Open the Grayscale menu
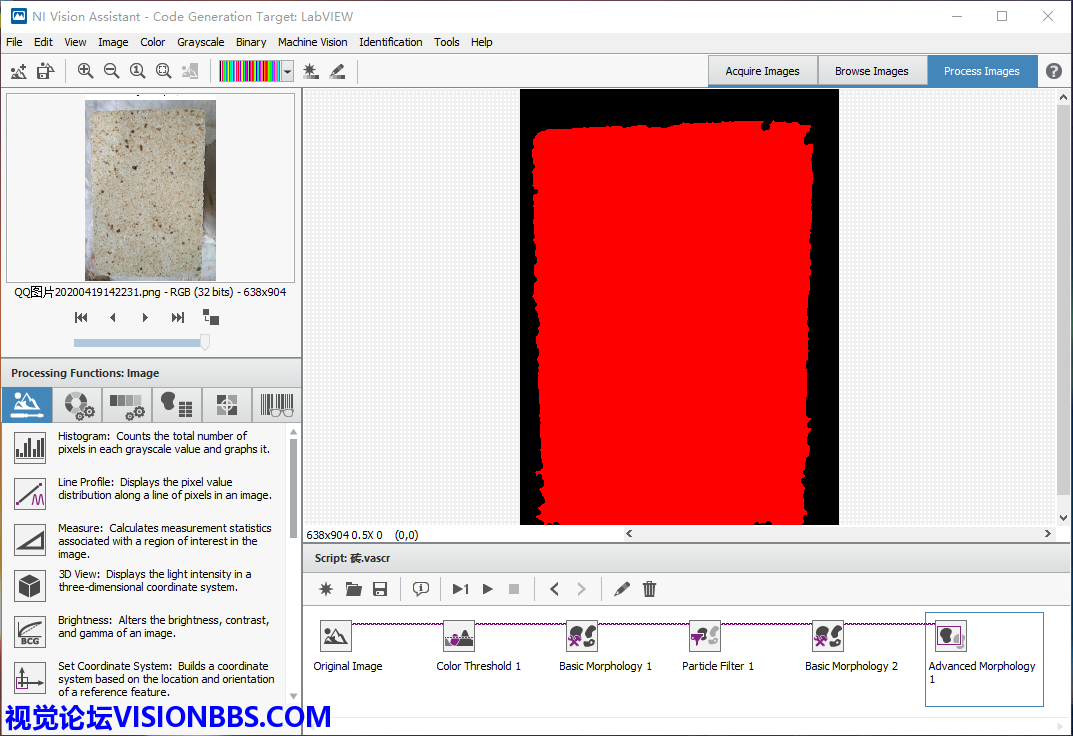 (x=200, y=42)
